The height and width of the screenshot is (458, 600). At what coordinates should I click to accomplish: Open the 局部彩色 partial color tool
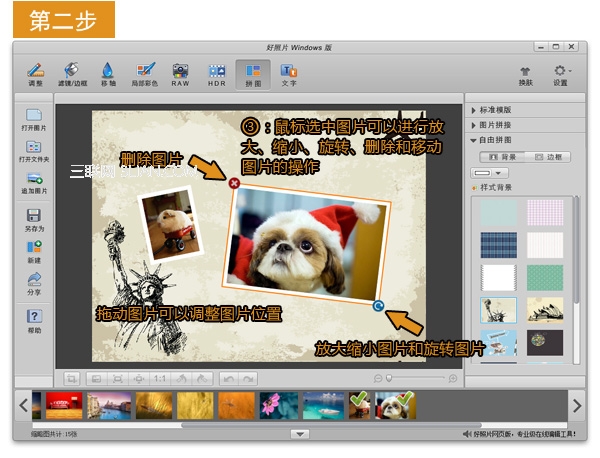pyautogui.click(x=145, y=74)
